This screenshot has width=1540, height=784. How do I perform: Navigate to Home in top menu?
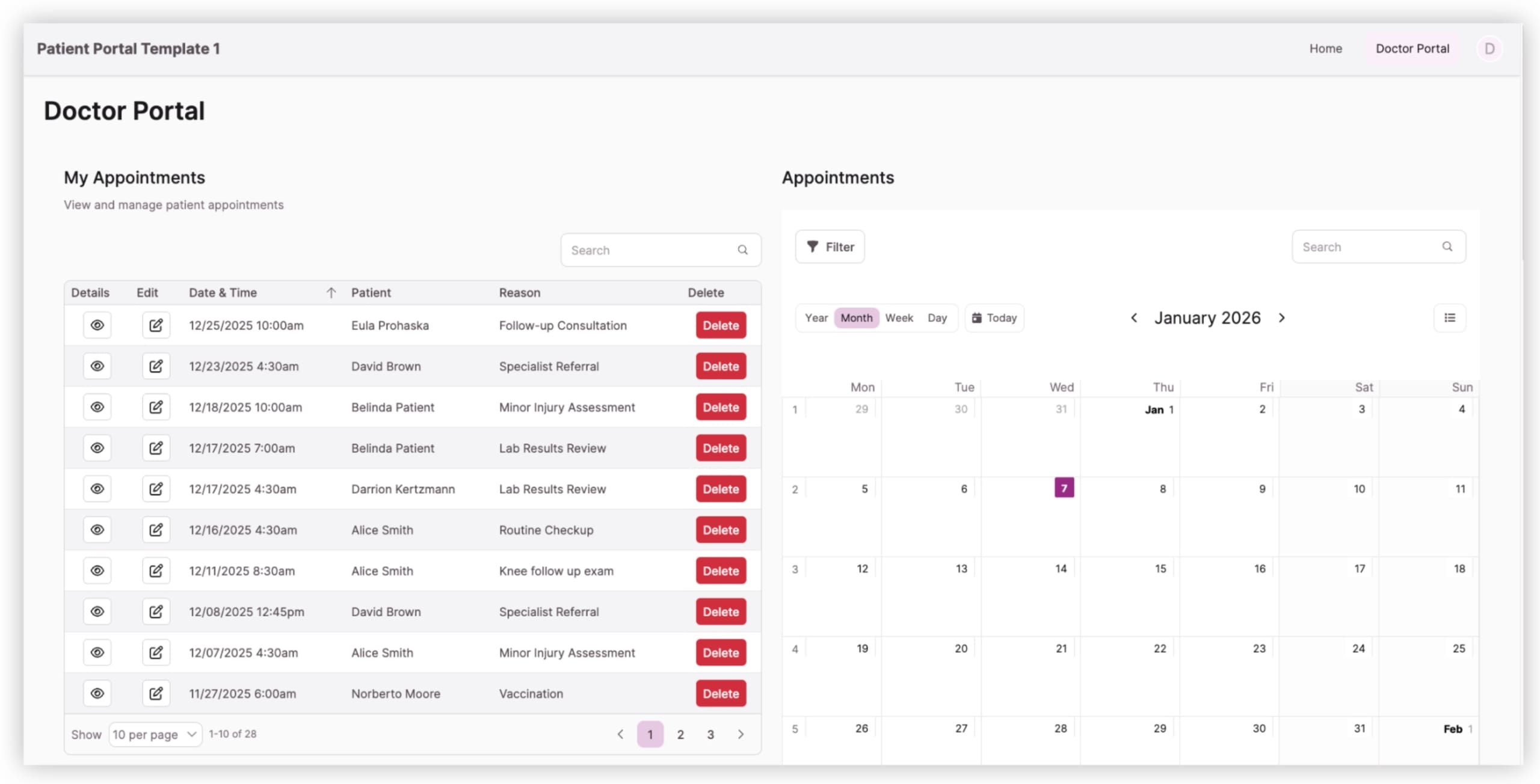click(x=1325, y=49)
